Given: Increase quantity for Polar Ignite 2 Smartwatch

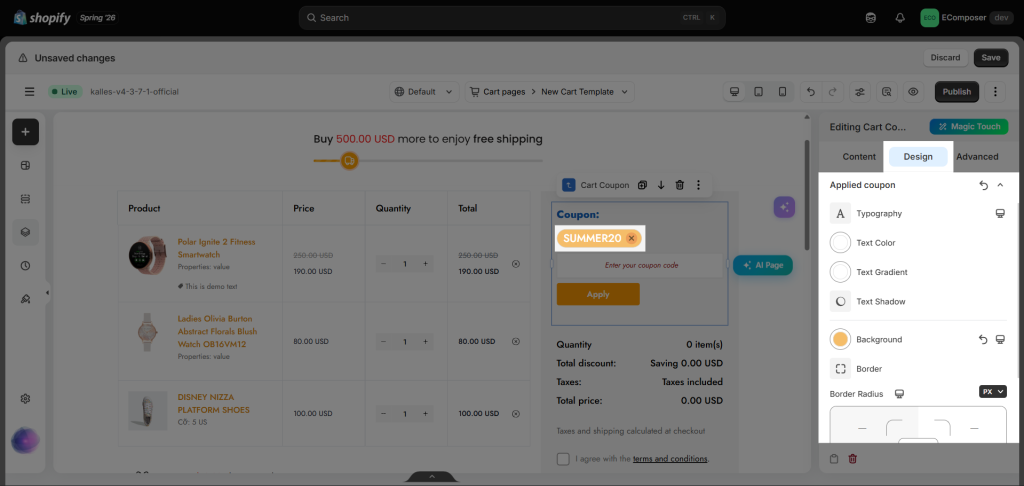Looking at the screenshot, I should [425, 264].
